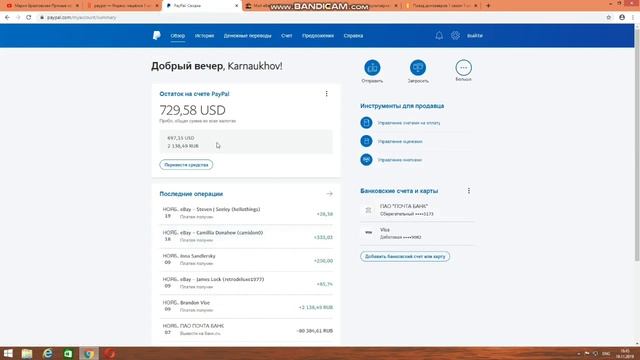Screen dimensions: 640x360
Task: Click the bank icon beside ПАО "ПОЧТА БАНК"
Action: (x=368, y=210)
